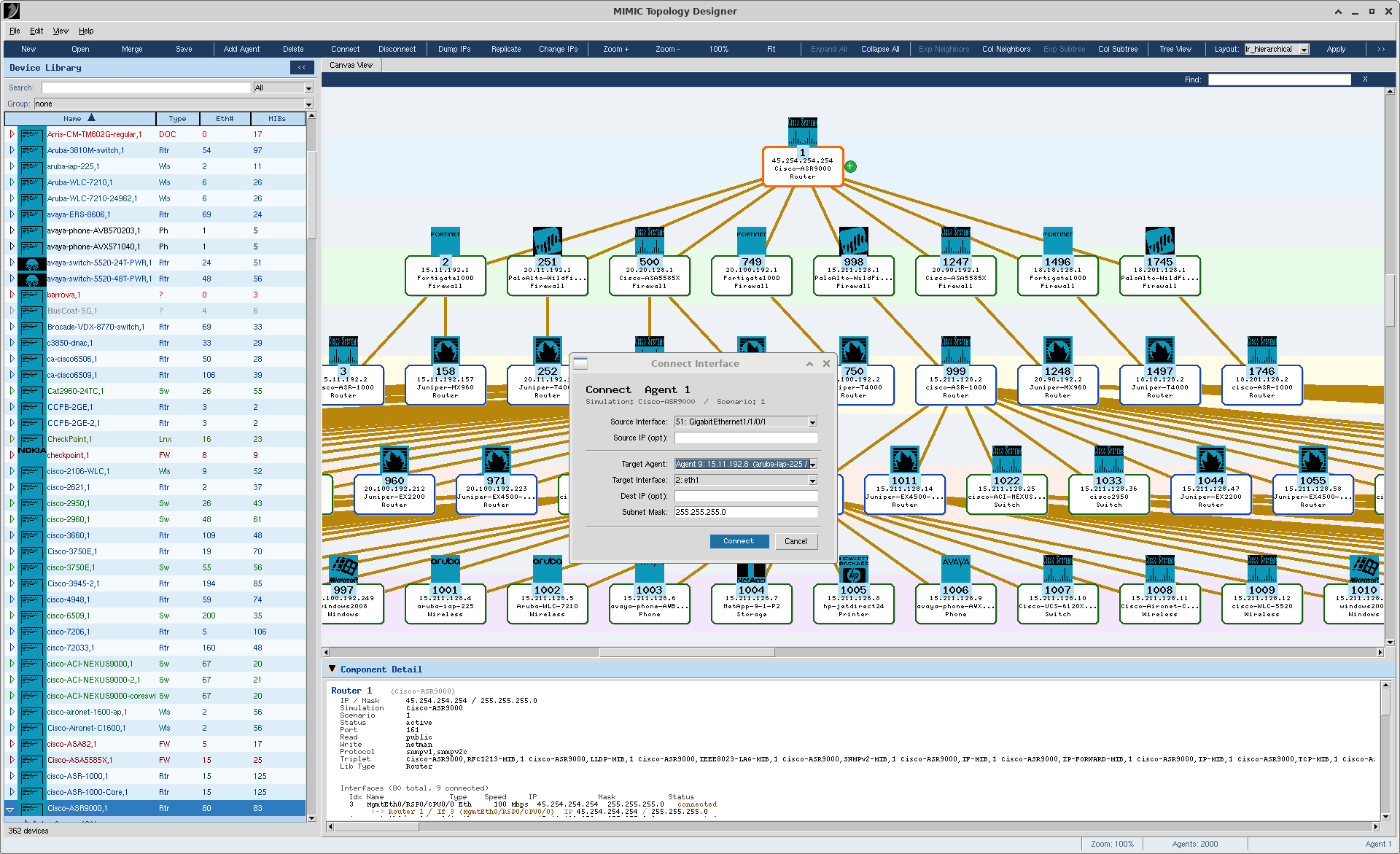
Task: Select the Fortinet node 1496 icon
Action: (x=1057, y=241)
